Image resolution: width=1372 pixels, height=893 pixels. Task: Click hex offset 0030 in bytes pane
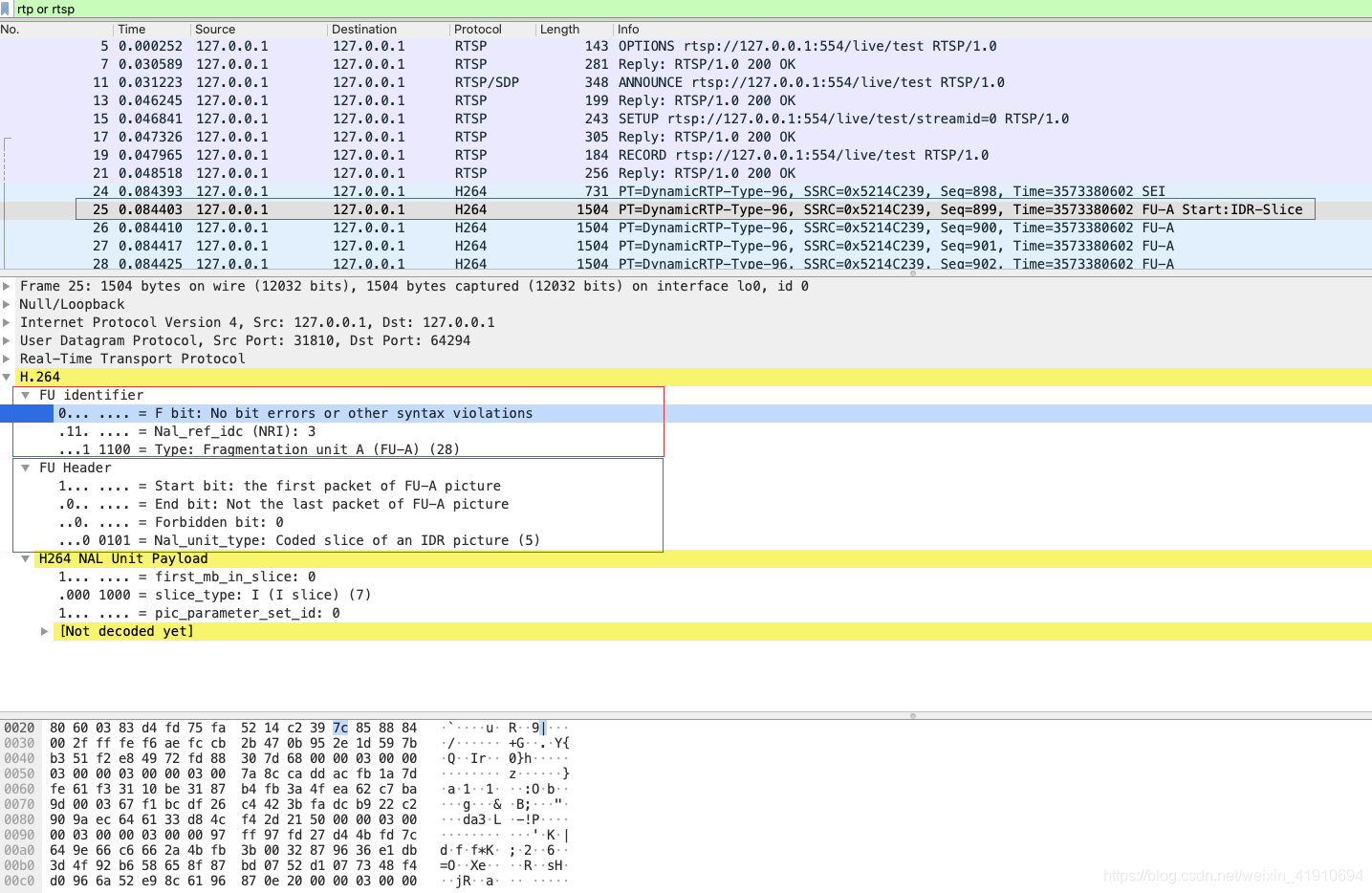pos(19,743)
